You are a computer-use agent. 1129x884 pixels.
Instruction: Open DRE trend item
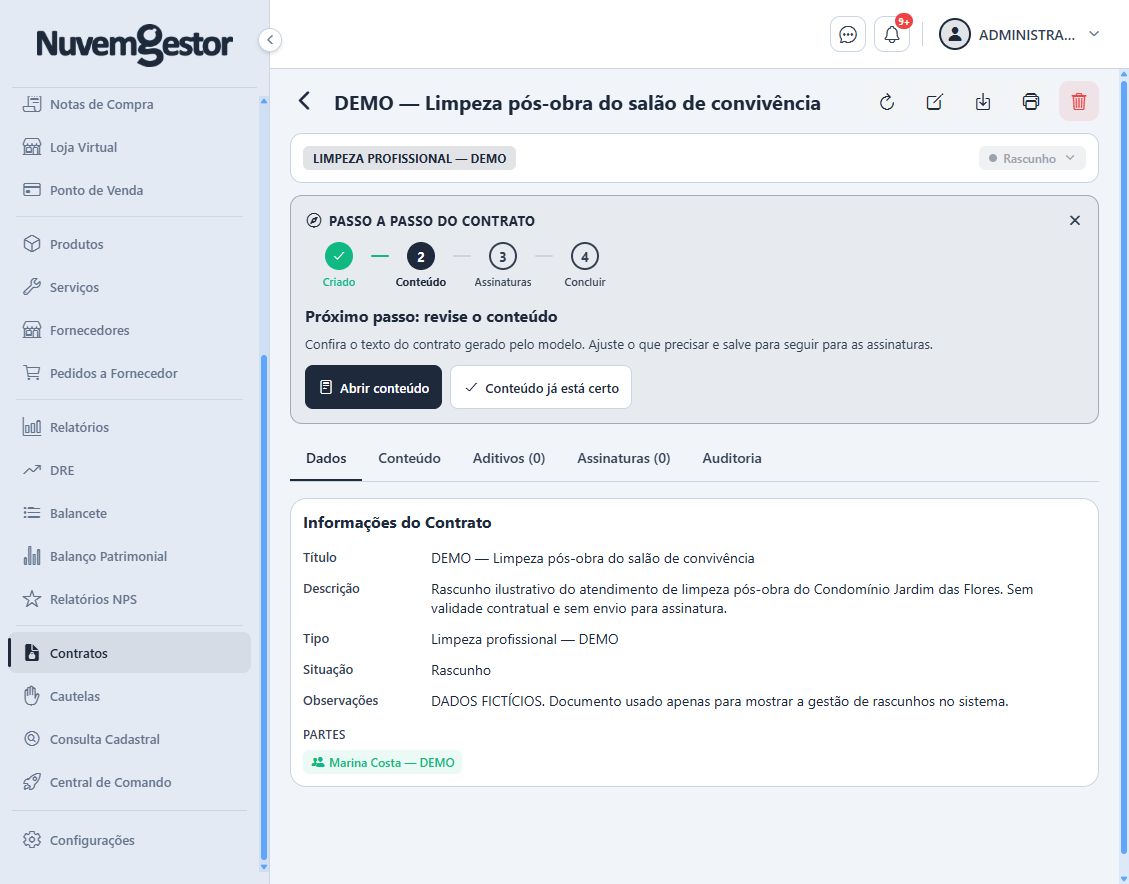click(x=130, y=470)
